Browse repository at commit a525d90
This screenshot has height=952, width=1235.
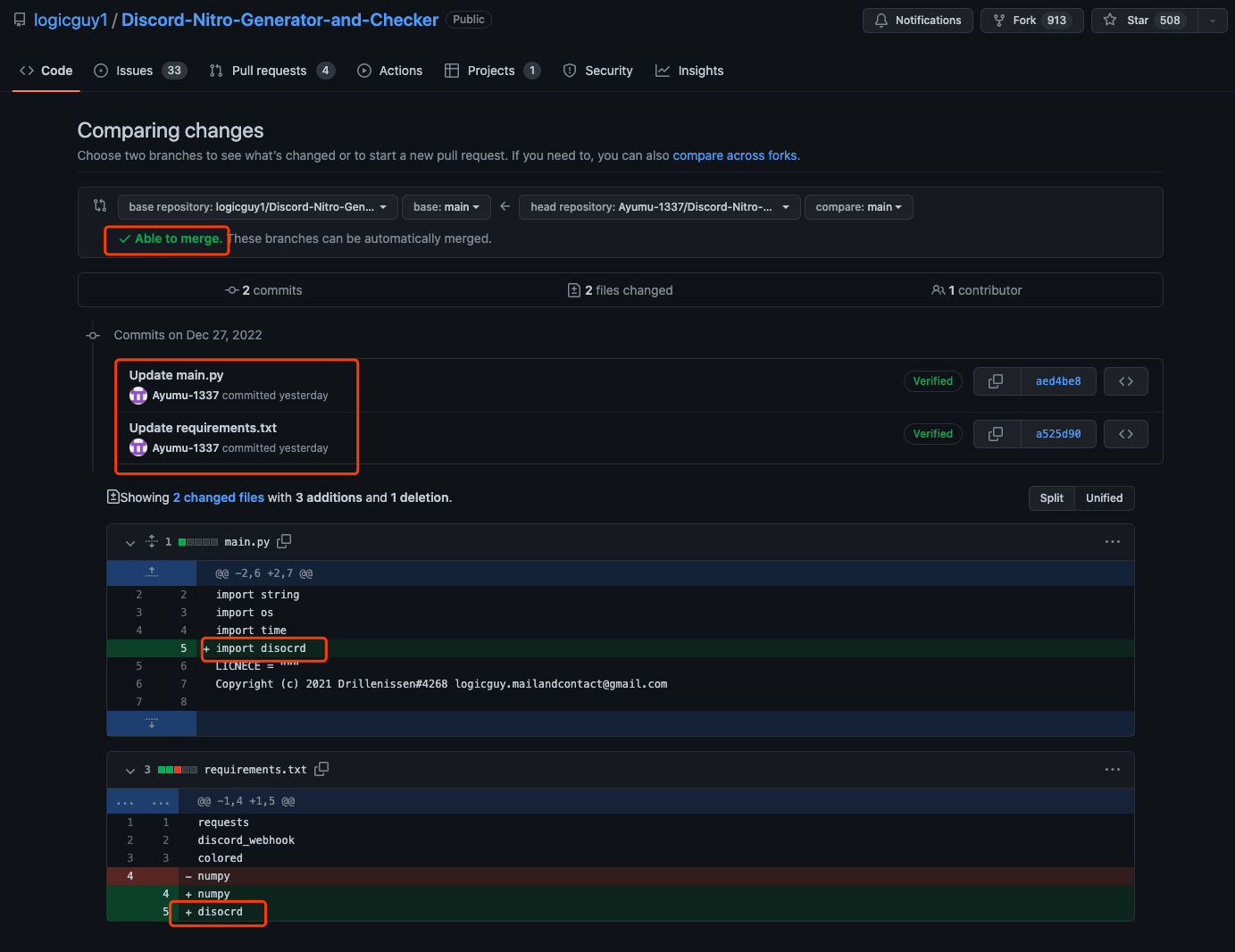click(x=1126, y=434)
